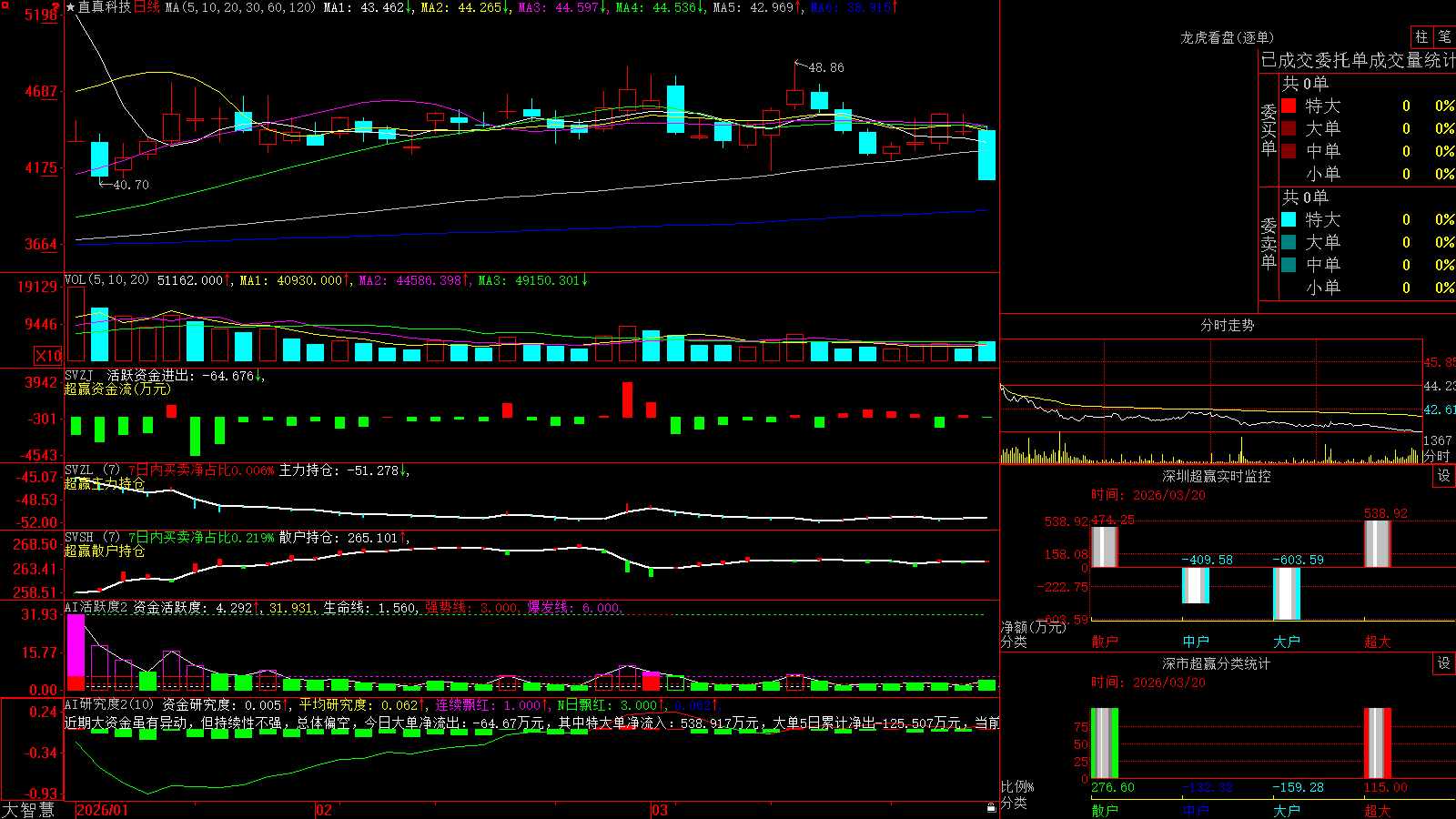1456x819 pixels.
Task: Click the 委买单 section label
Action: tap(1269, 129)
